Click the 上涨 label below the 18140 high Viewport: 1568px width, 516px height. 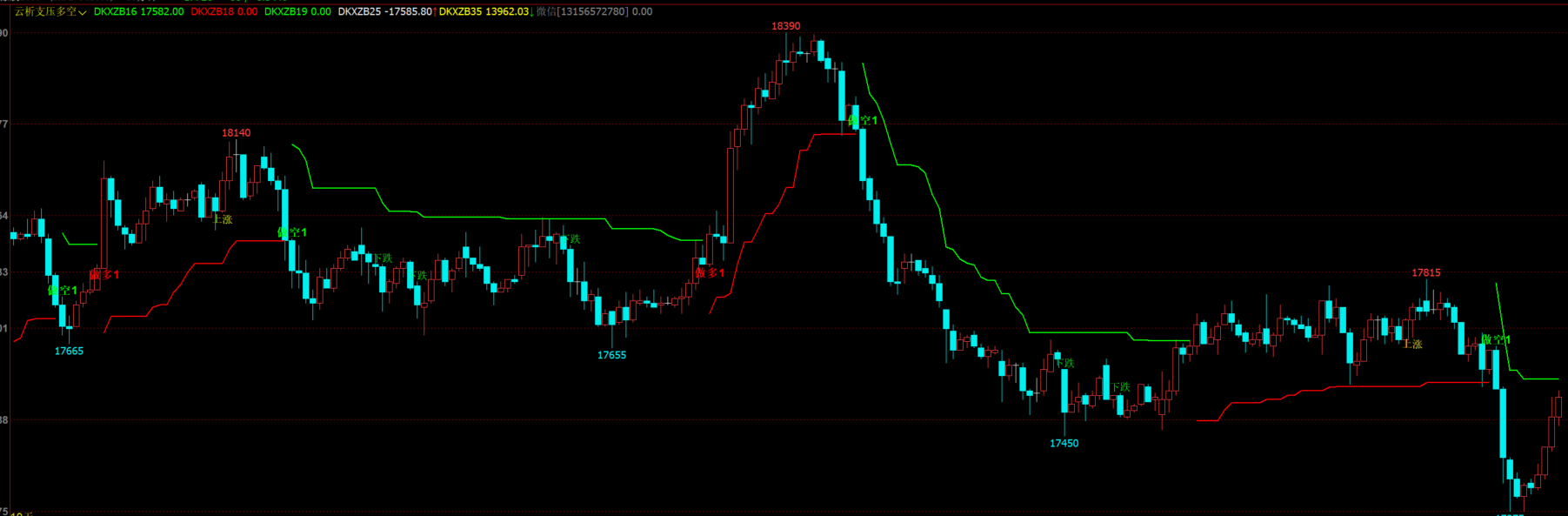223,219
